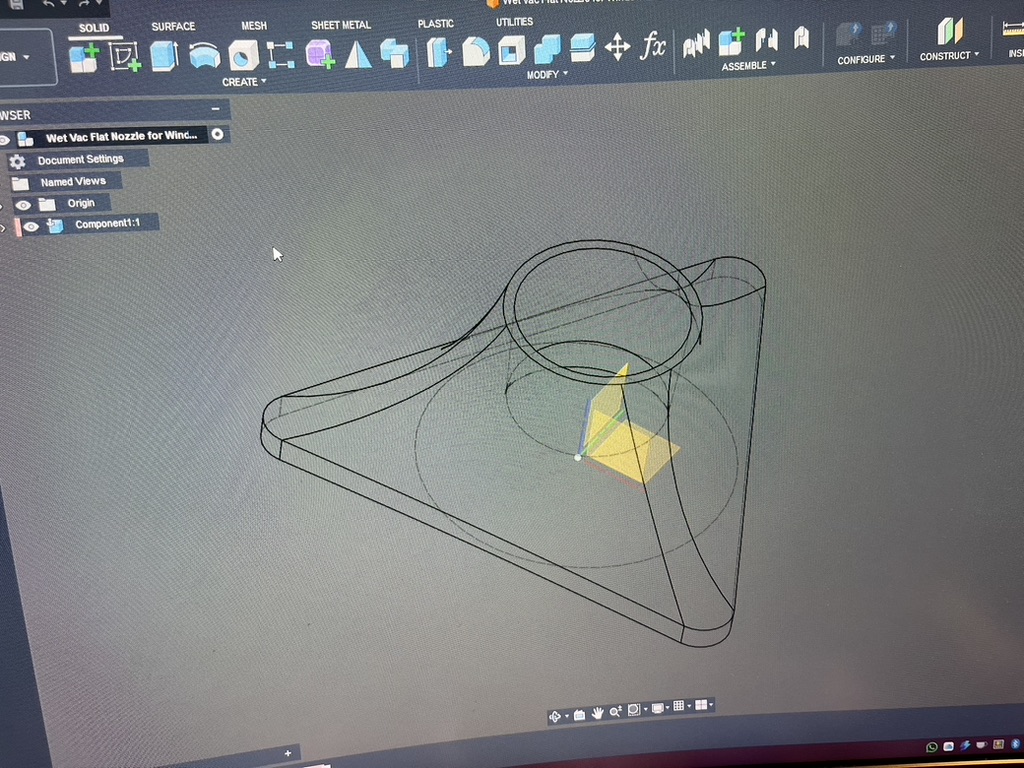1024x768 pixels.
Task: Toggle visibility of the Origin folder
Action: pyautogui.click(x=23, y=205)
